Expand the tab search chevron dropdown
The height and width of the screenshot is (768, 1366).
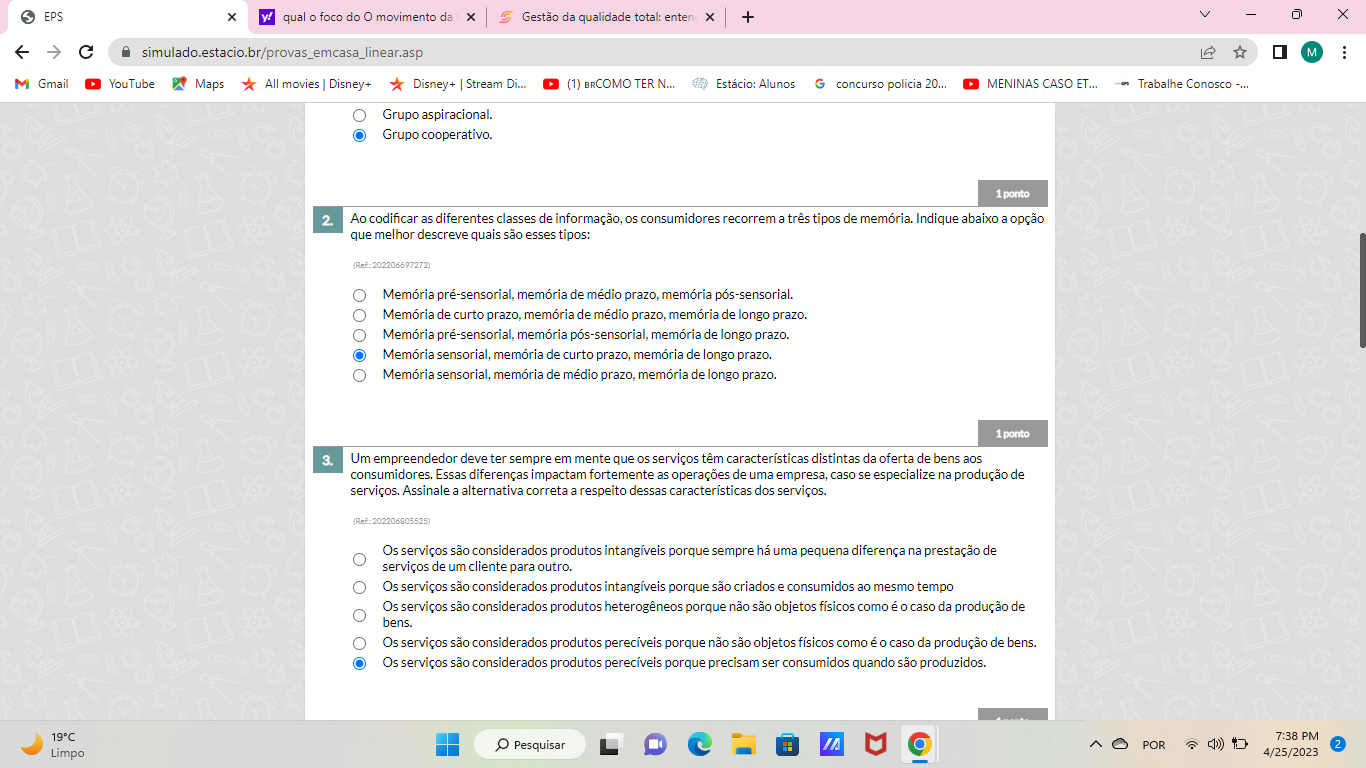pos(1204,15)
